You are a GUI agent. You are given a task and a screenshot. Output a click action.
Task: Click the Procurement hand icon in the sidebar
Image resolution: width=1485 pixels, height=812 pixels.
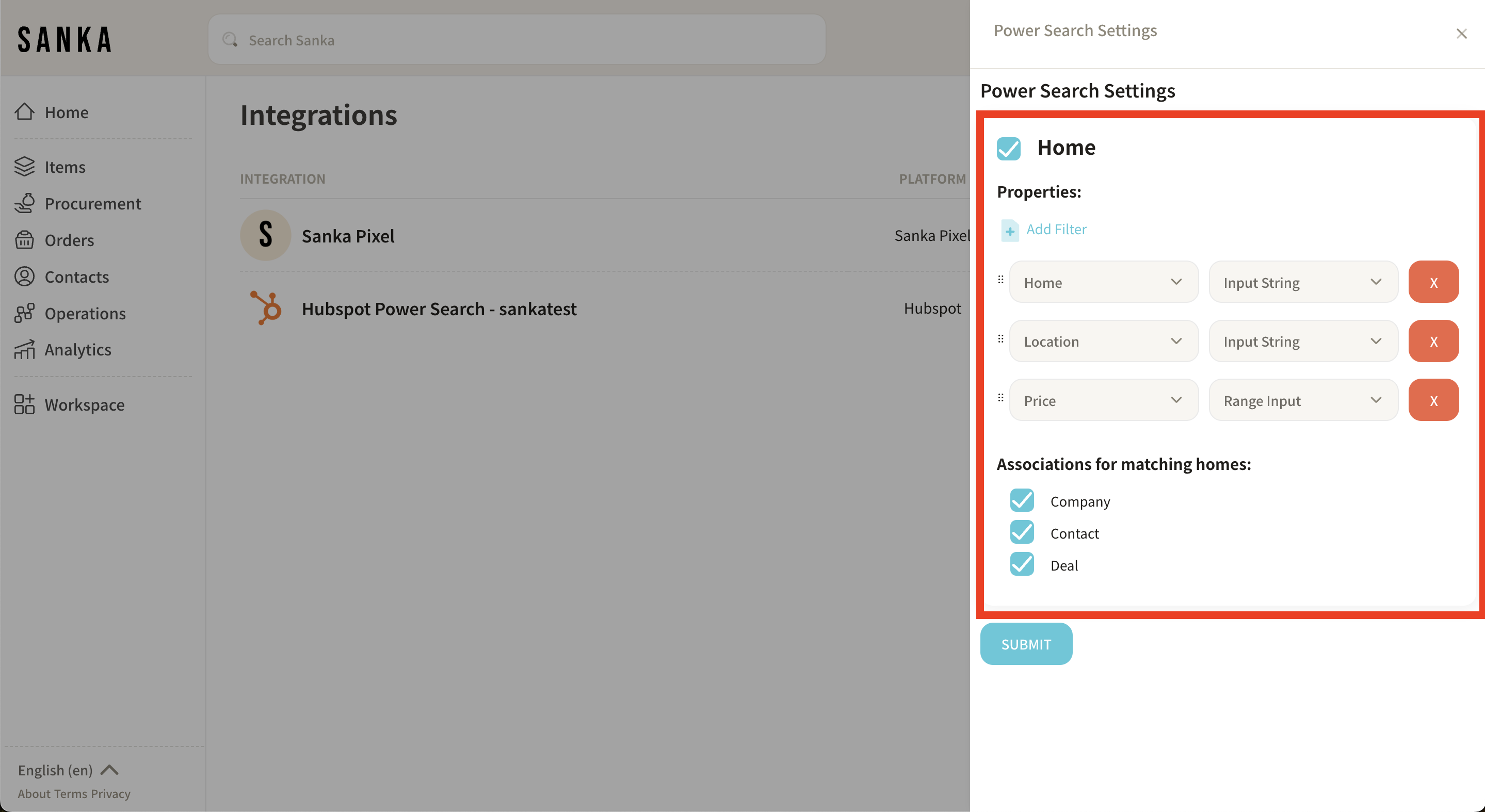(24, 203)
